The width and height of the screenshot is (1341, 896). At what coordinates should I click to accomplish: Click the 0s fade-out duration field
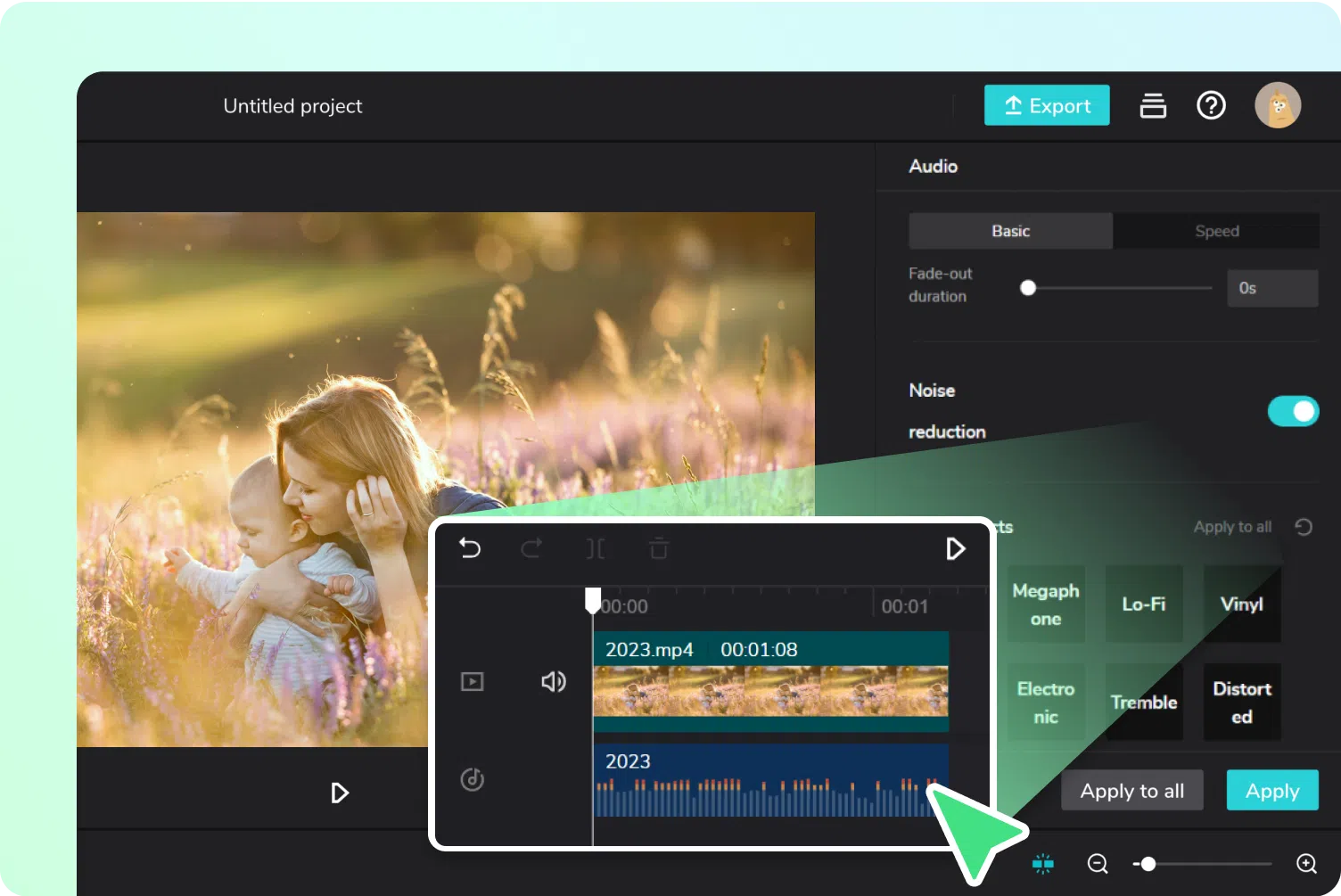tap(1272, 288)
